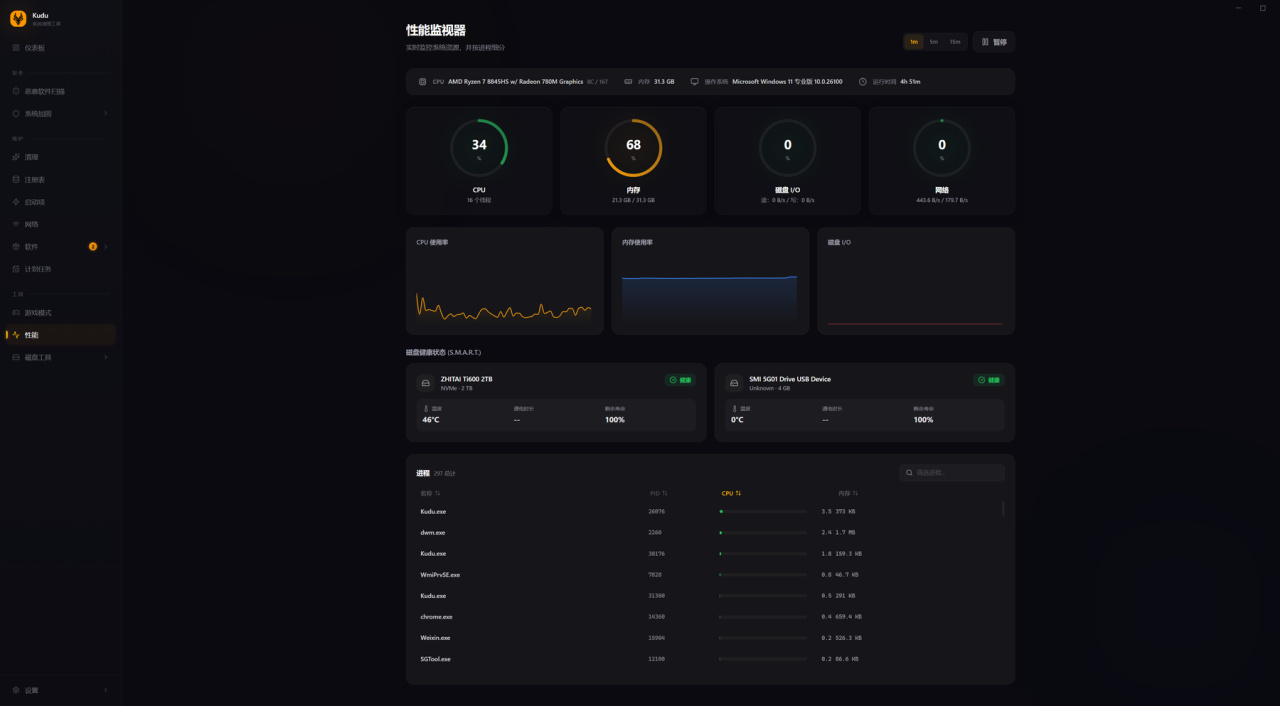Screen dimensions: 1280x706
Task: Click the 16 个线程 label under CPU
Action: coord(479,200)
